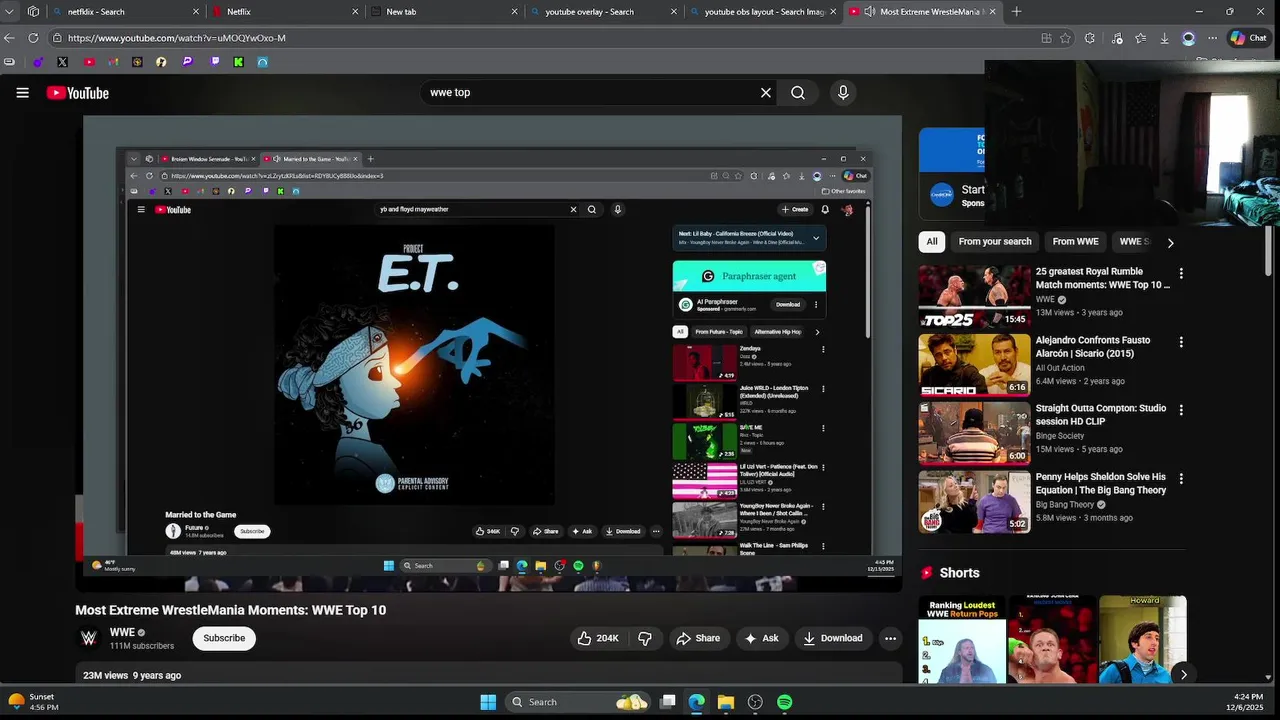Open the Kick bookmark in favorites bar

tap(238, 62)
